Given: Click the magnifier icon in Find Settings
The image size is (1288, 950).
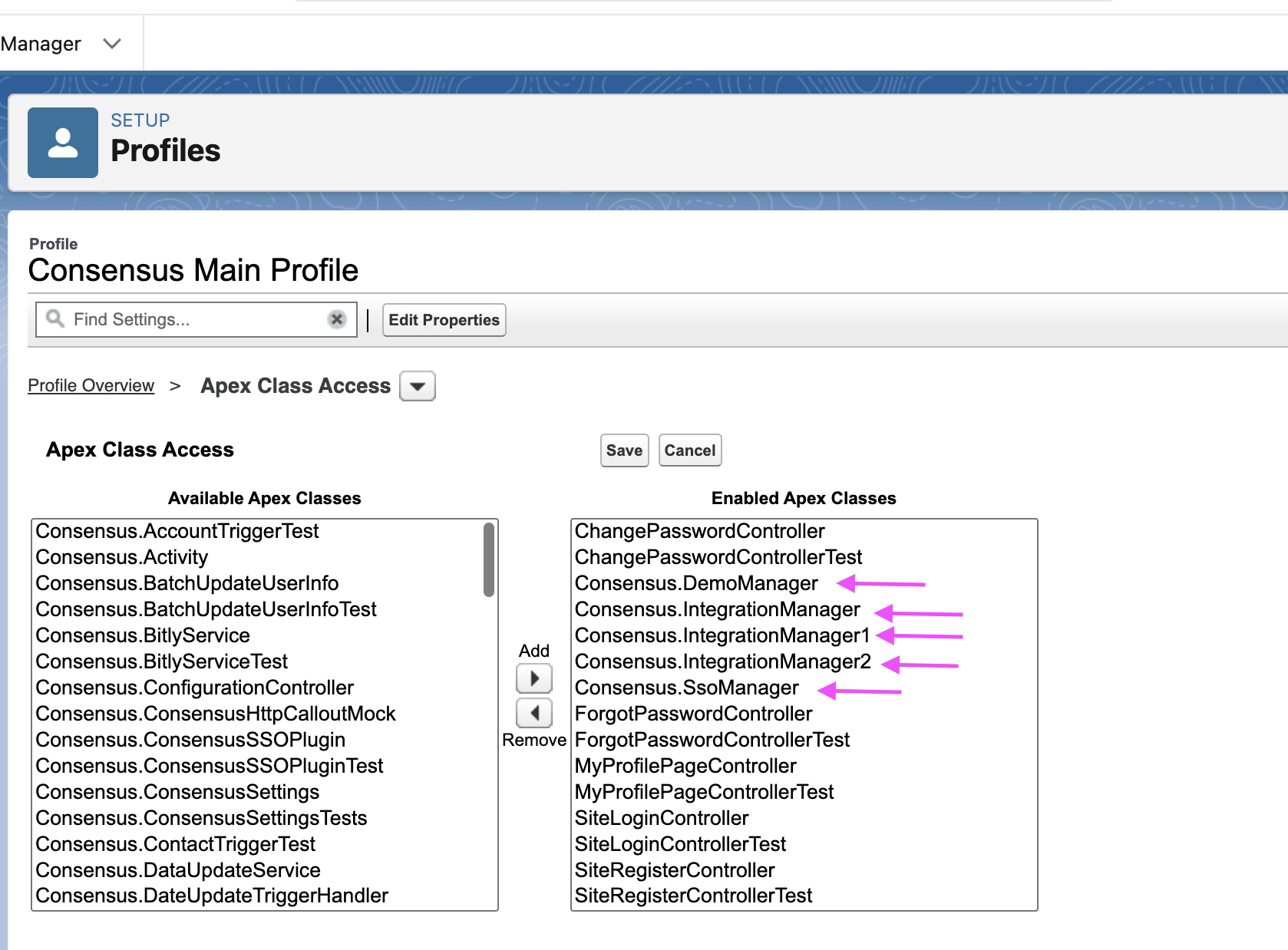Looking at the screenshot, I should point(54,319).
